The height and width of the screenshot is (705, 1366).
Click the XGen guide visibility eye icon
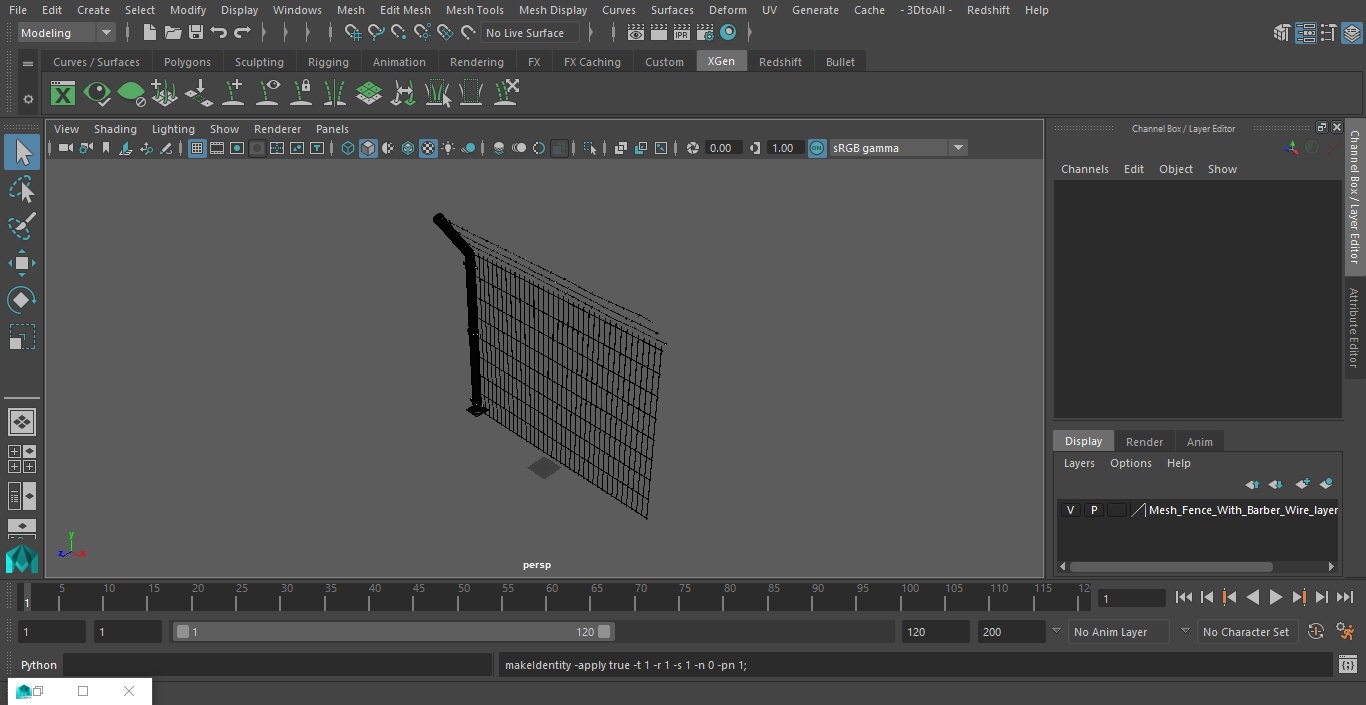(268, 93)
